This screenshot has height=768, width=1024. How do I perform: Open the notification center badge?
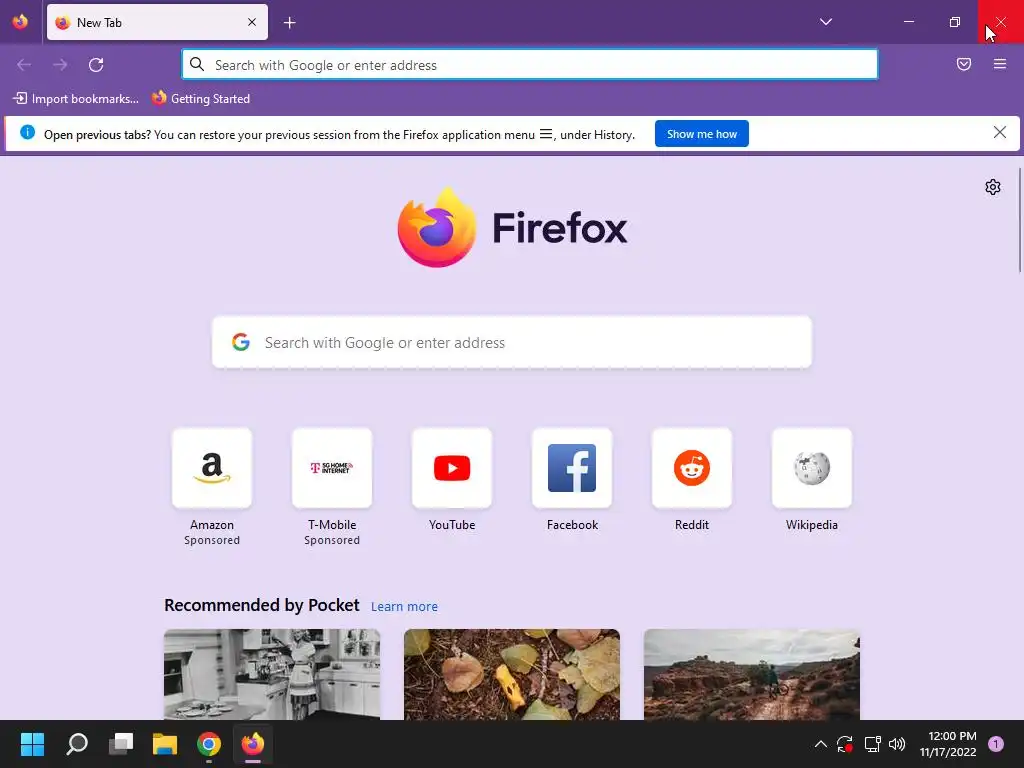coord(996,744)
